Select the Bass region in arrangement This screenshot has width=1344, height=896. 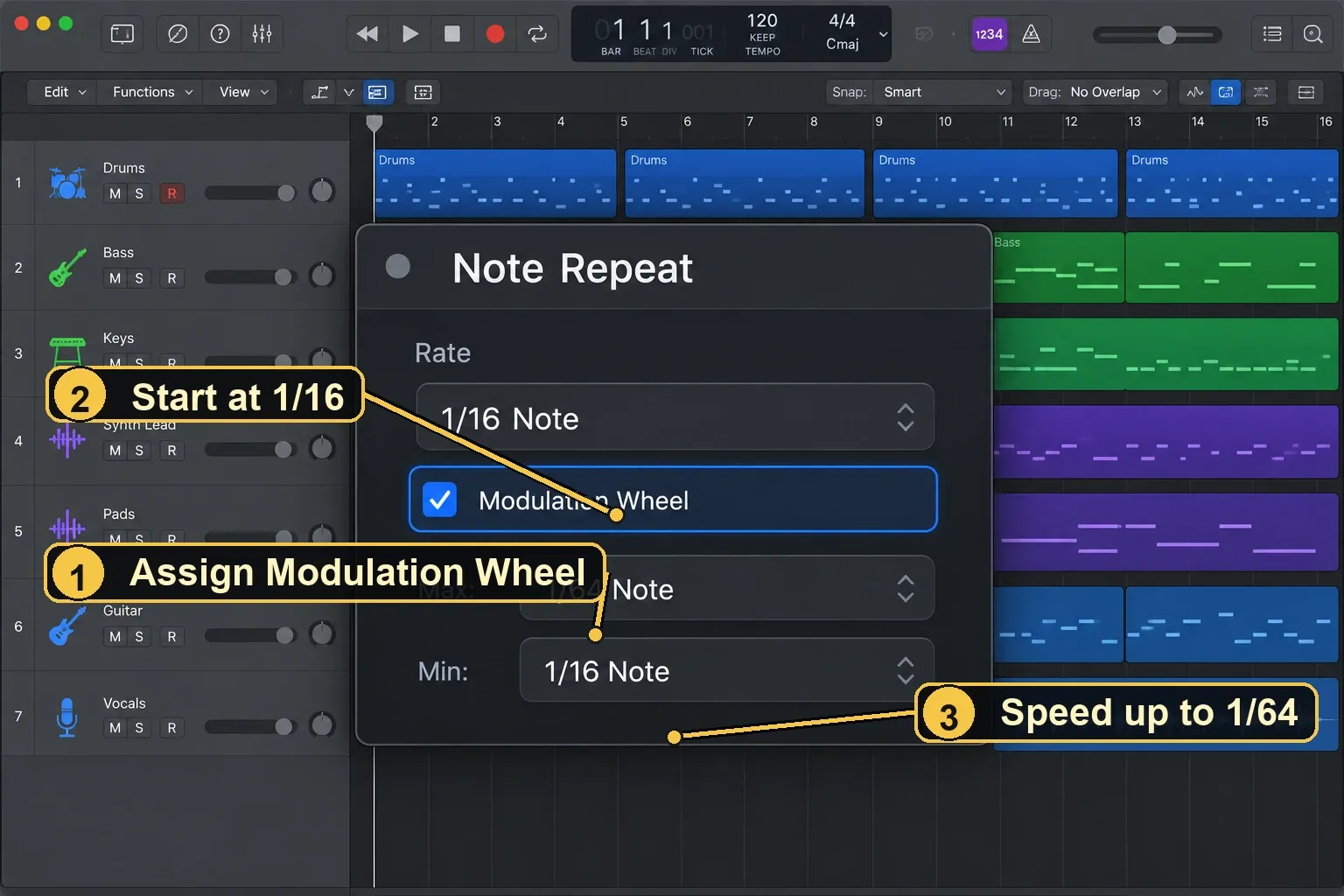(1058, 267)
